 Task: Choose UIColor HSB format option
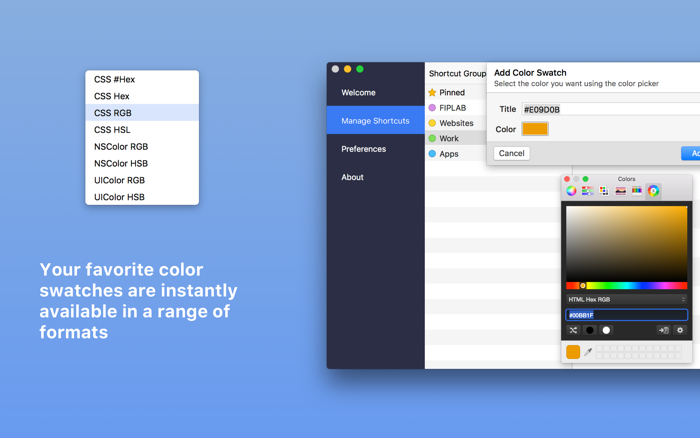click(x=142, y=197)
